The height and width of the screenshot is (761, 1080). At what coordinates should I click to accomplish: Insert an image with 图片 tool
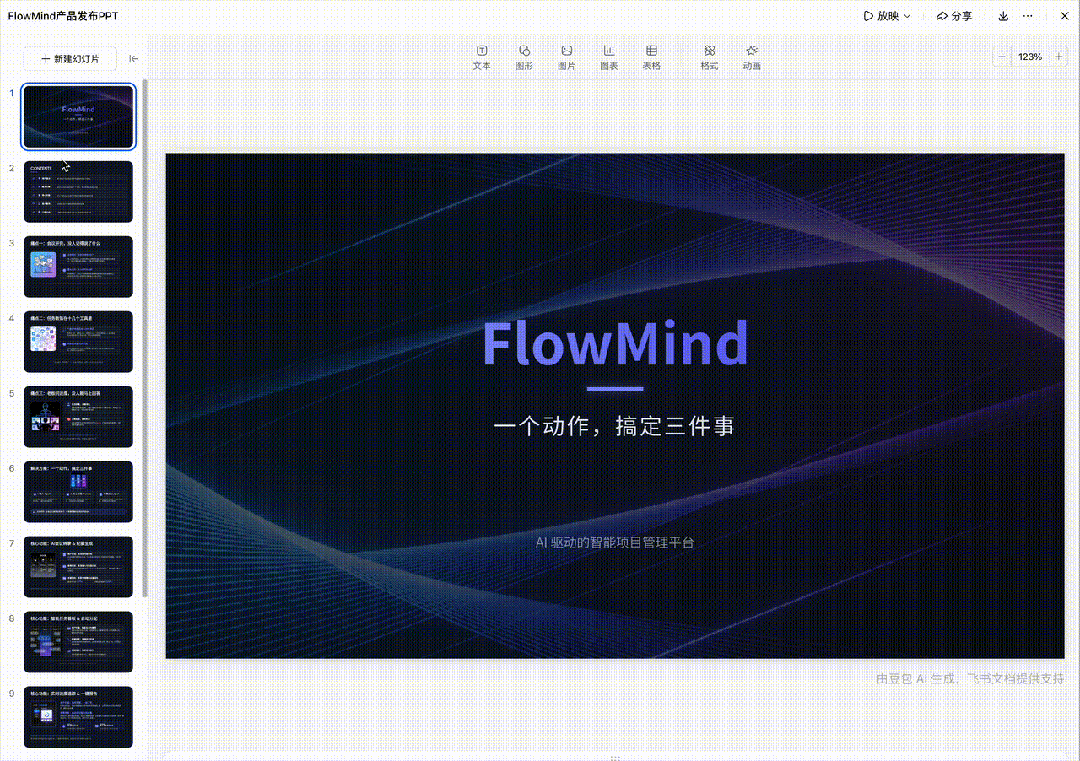tap(566, 57)
